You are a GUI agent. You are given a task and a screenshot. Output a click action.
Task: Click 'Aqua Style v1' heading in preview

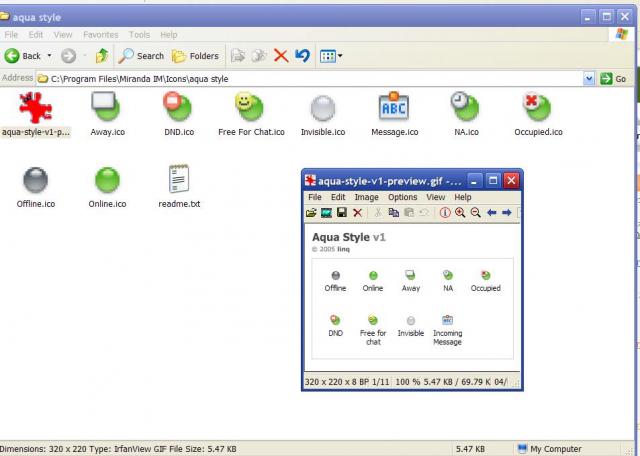349,237
